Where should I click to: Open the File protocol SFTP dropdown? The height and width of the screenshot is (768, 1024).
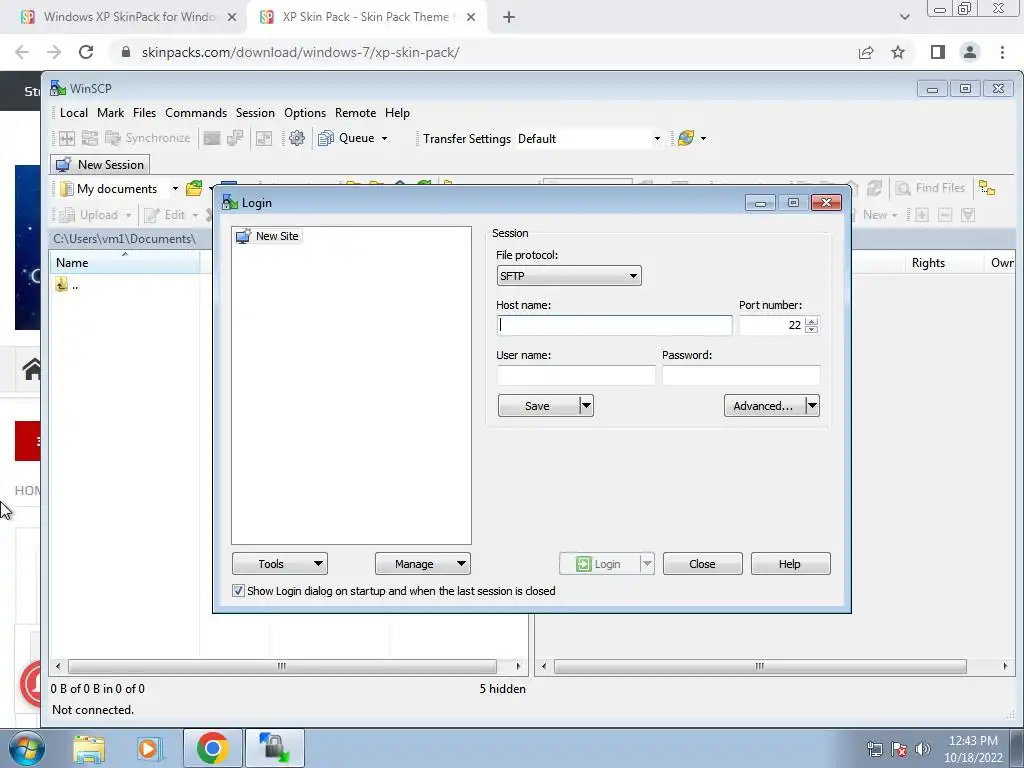pos(569,276)
